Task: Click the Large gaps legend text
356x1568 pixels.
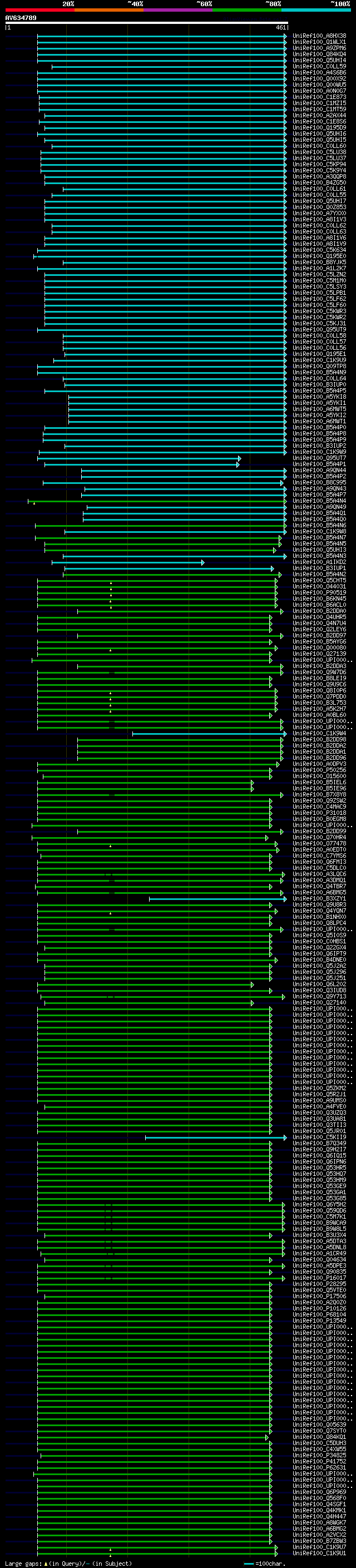Action: 24,1563
